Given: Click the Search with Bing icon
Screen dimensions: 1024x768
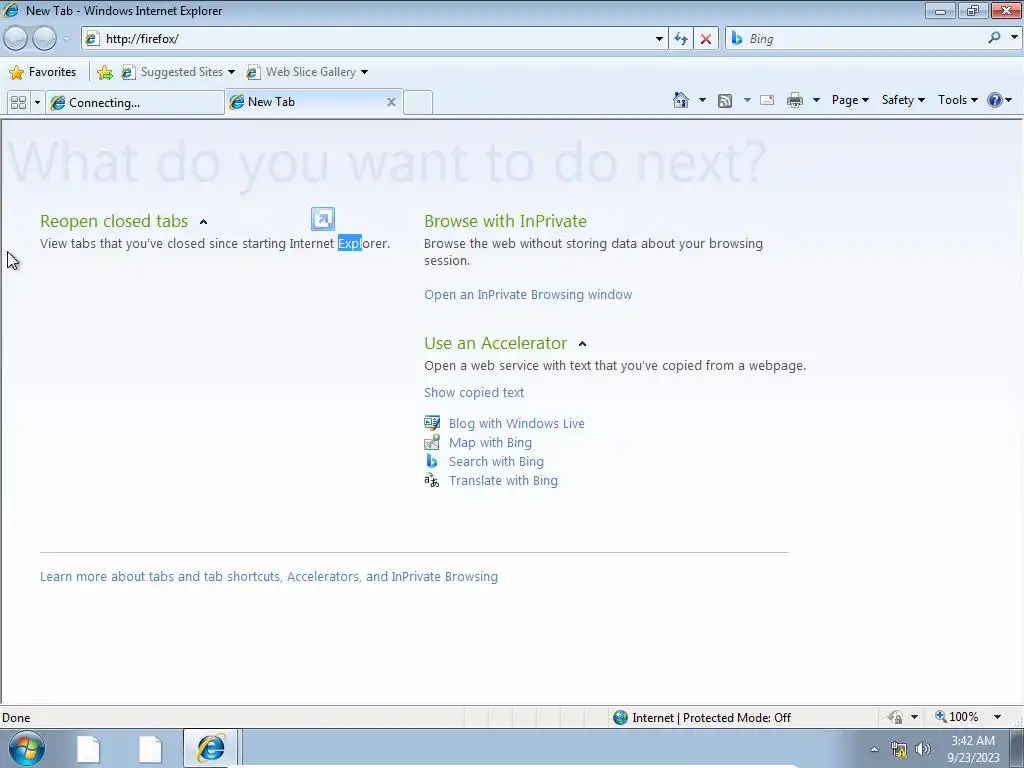Looking at the screenshot, I should (x=432, y=461).
